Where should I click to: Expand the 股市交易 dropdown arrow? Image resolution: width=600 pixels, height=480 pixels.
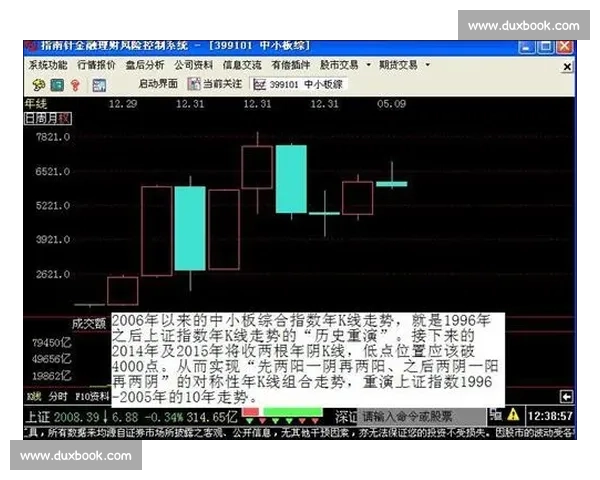[x=368, y=65]
